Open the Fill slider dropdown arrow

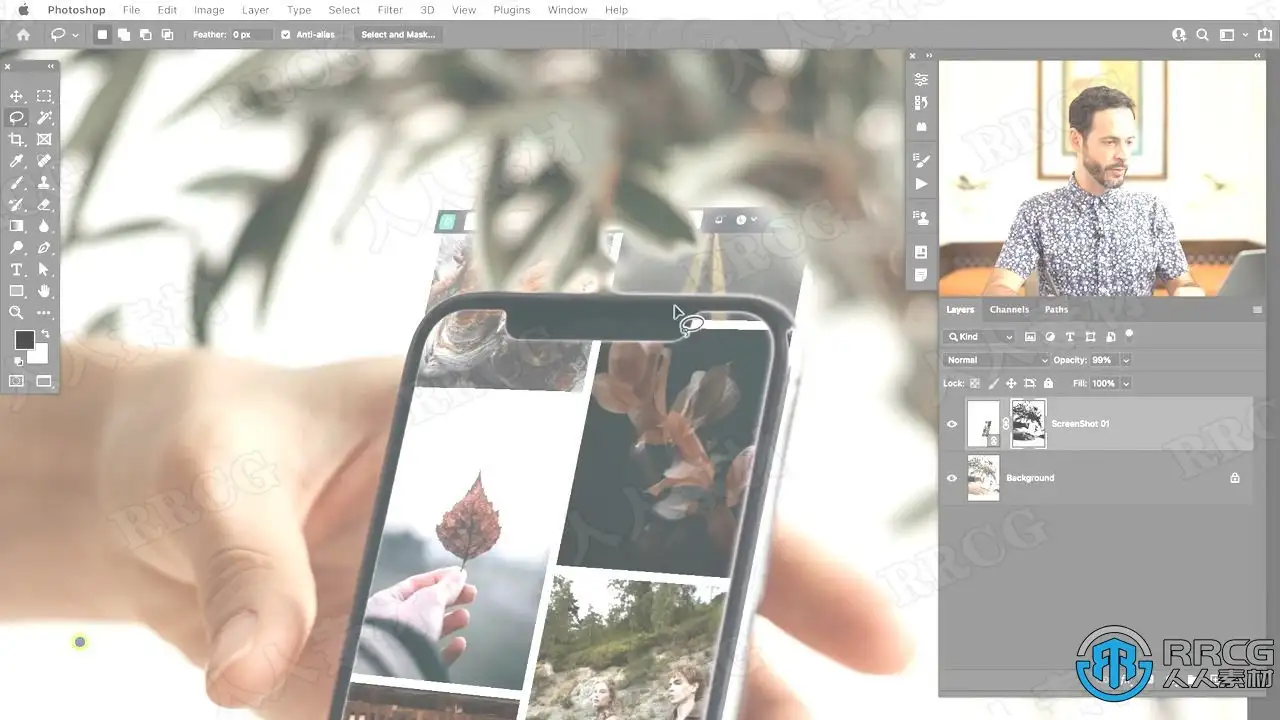pos(1126,383)
